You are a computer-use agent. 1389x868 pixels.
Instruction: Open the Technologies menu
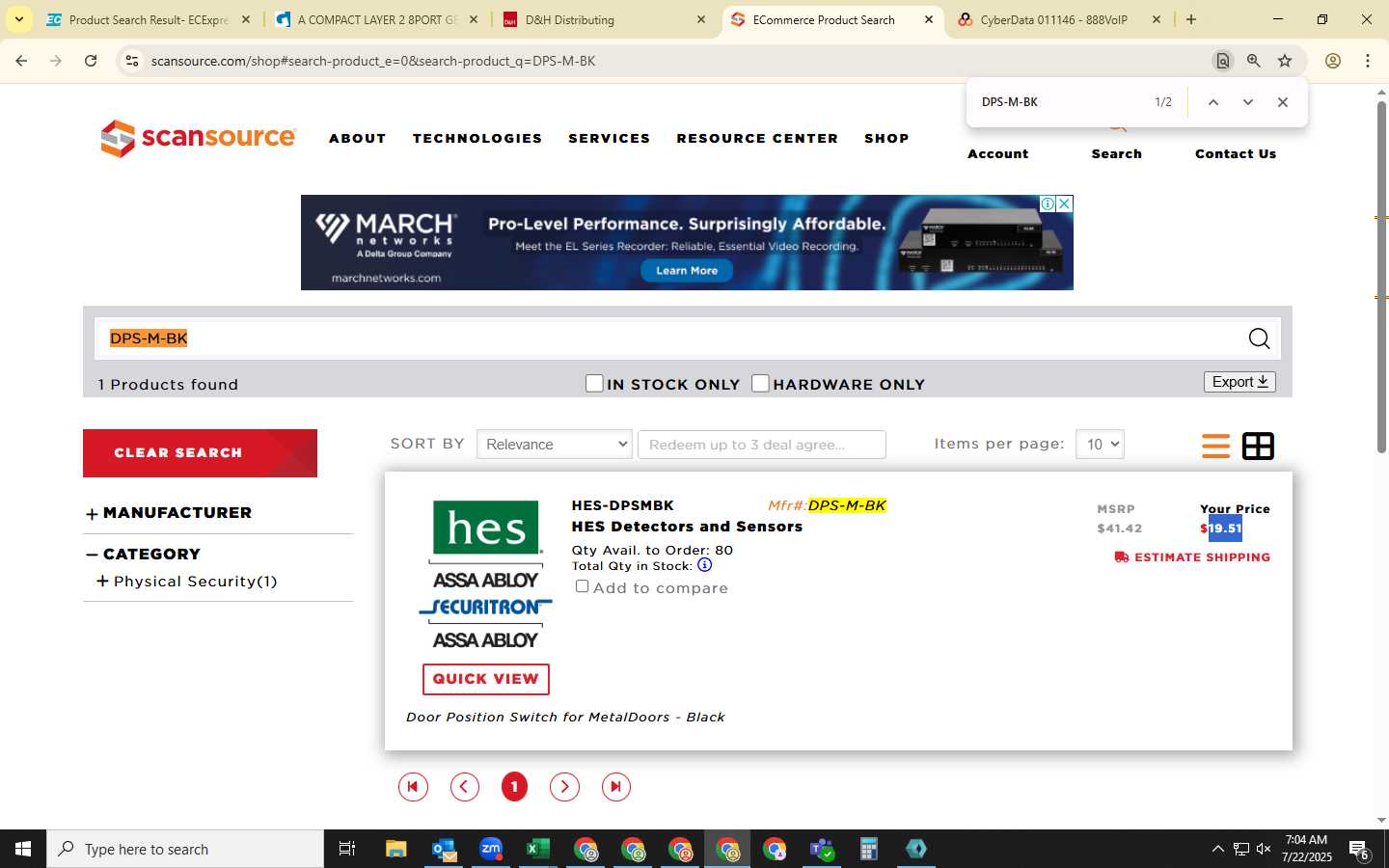point(477,139)
